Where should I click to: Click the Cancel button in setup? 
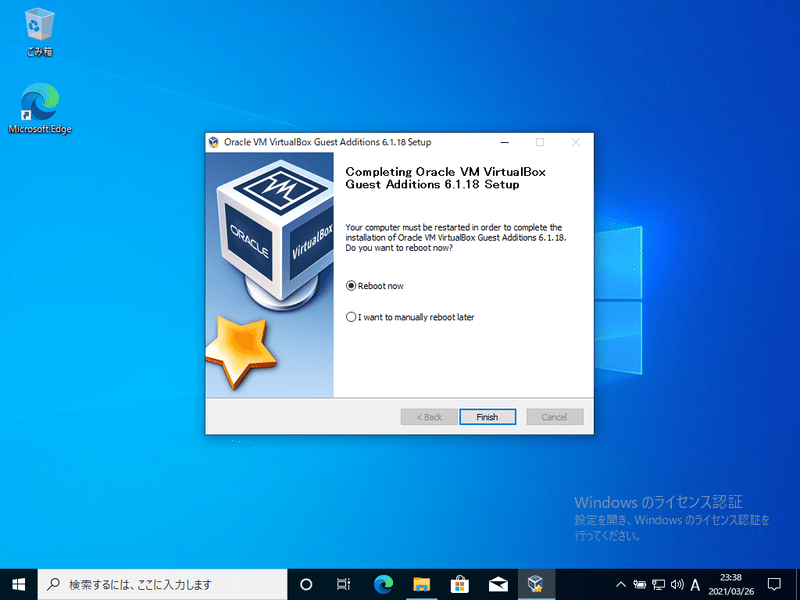coord(554,417)
